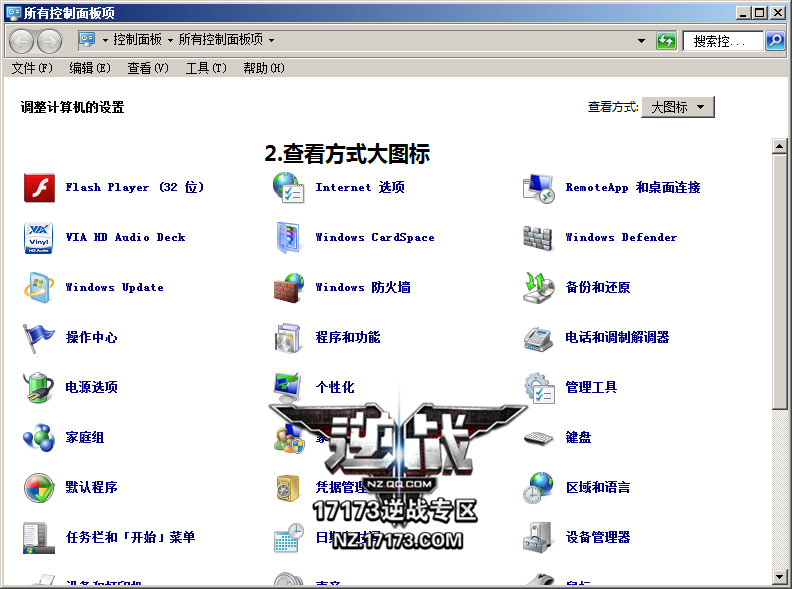The width and height of the screenshot is (792, 589).
Task: Open the 工具(T) menu
Action: tap(206, 68)
